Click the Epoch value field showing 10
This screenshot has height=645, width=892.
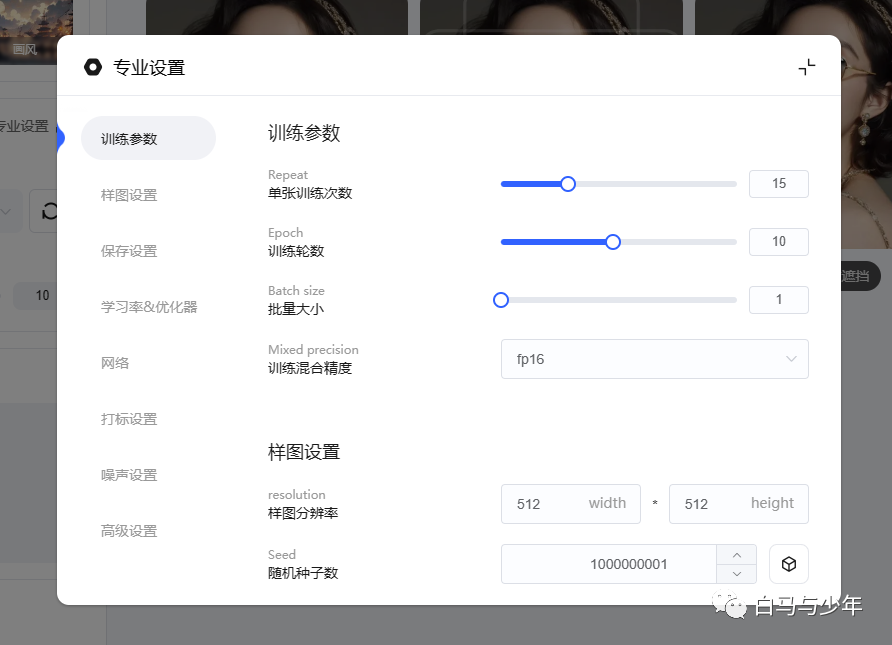[779, 242]
